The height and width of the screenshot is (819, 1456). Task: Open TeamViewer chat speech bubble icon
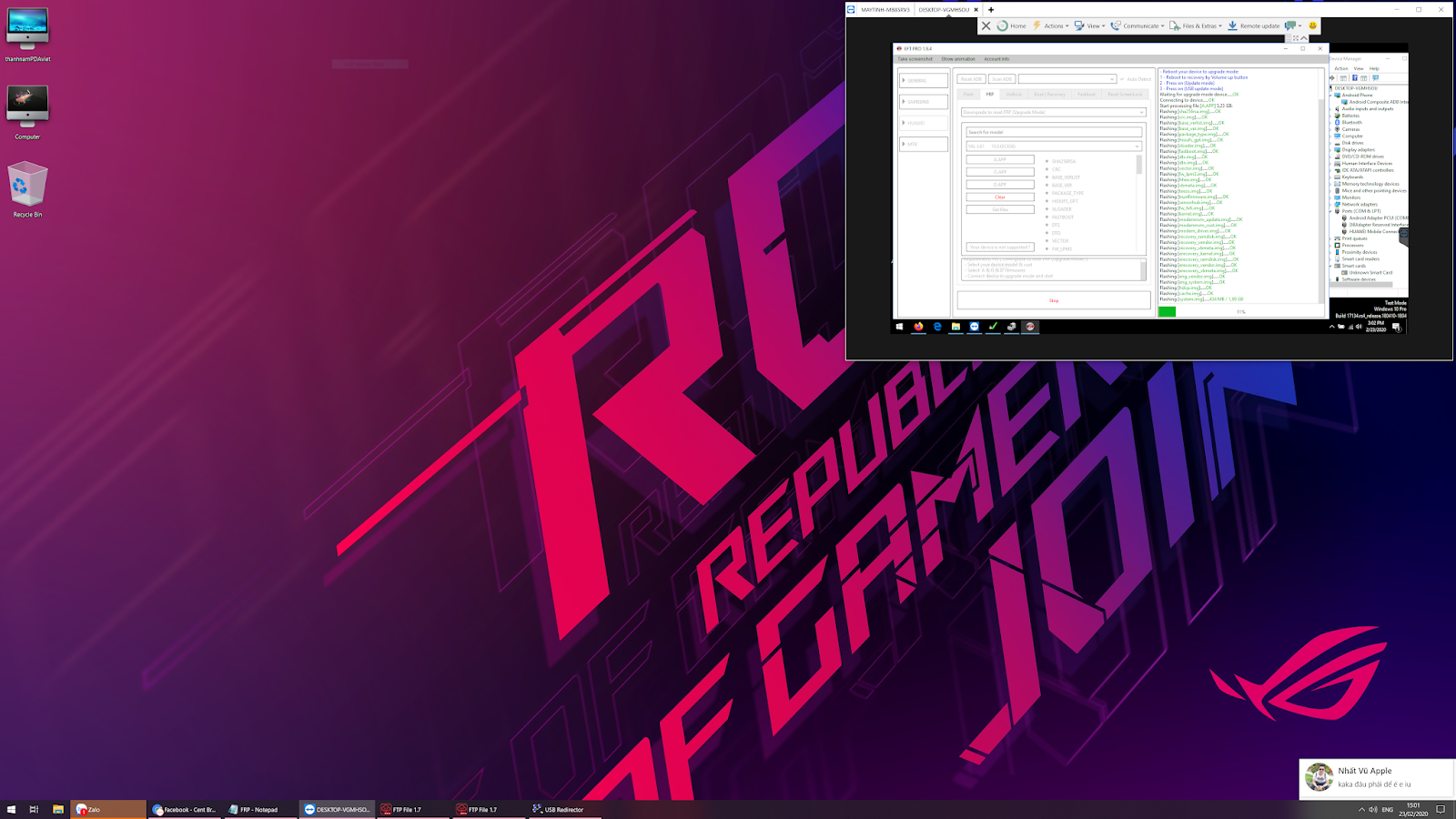1290,25
